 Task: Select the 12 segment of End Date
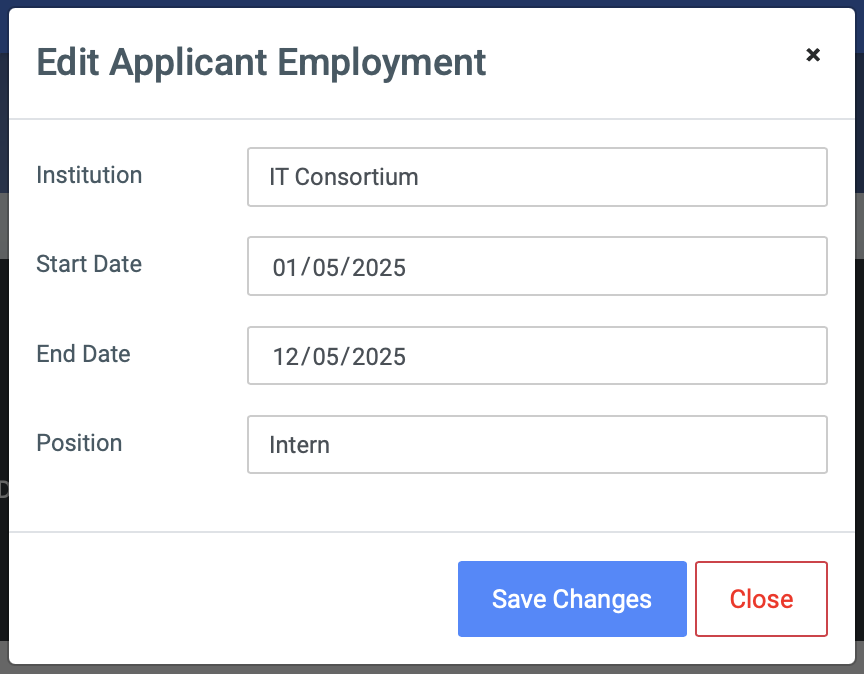[x=285, y=357]
